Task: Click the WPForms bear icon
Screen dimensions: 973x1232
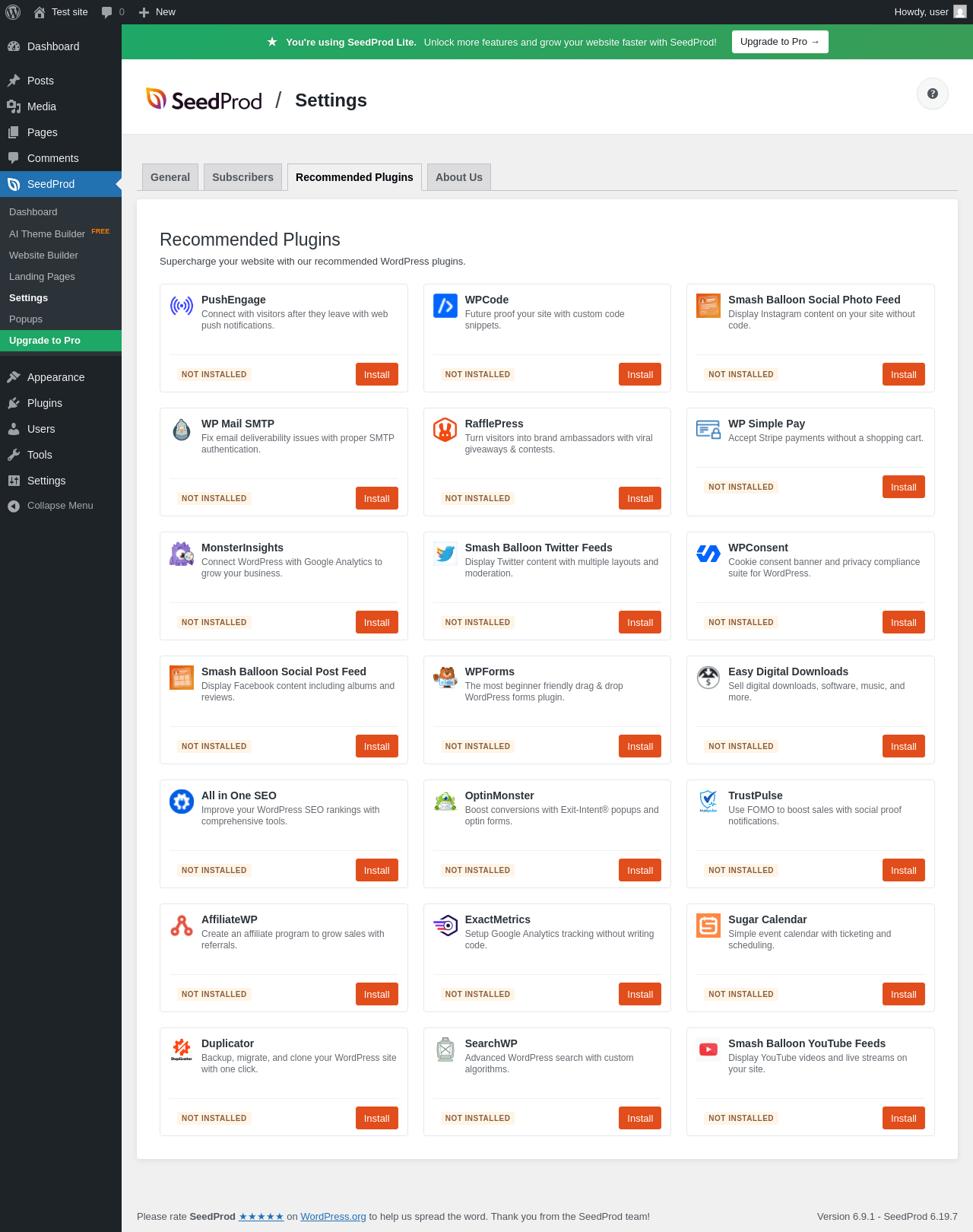Action: (445, 678)
